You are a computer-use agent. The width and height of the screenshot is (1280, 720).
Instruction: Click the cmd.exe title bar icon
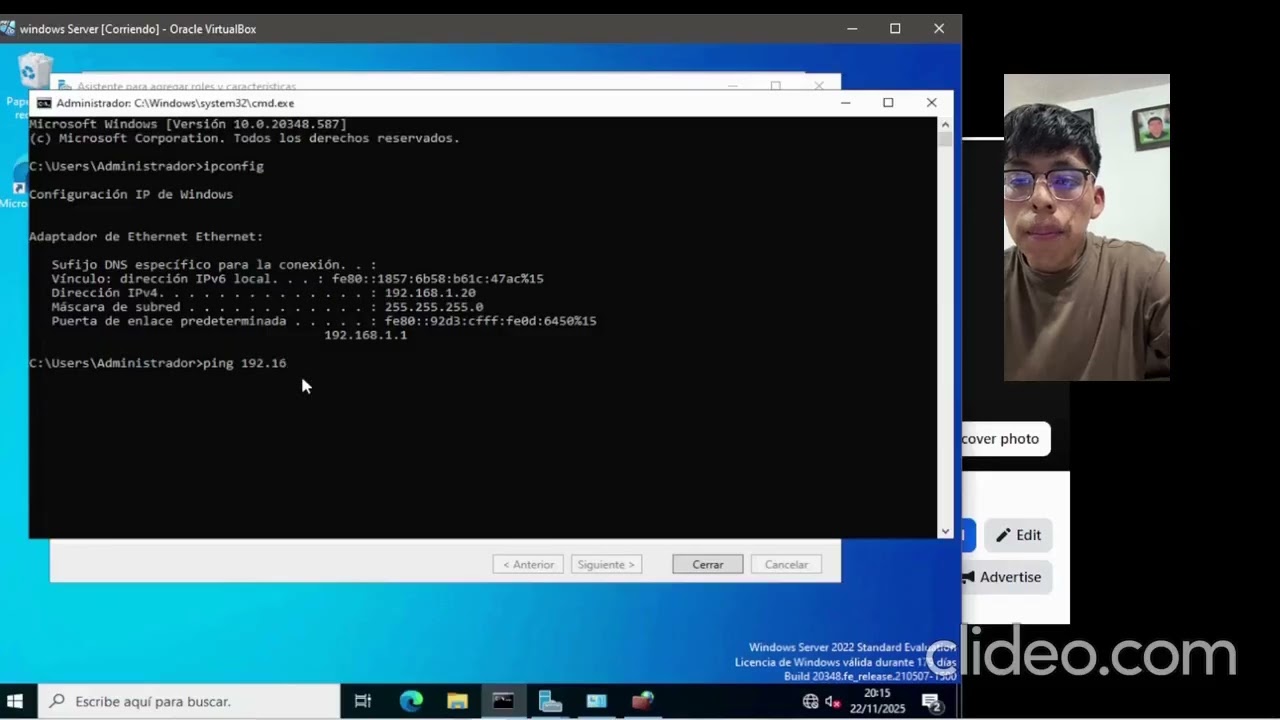(44, 103)
